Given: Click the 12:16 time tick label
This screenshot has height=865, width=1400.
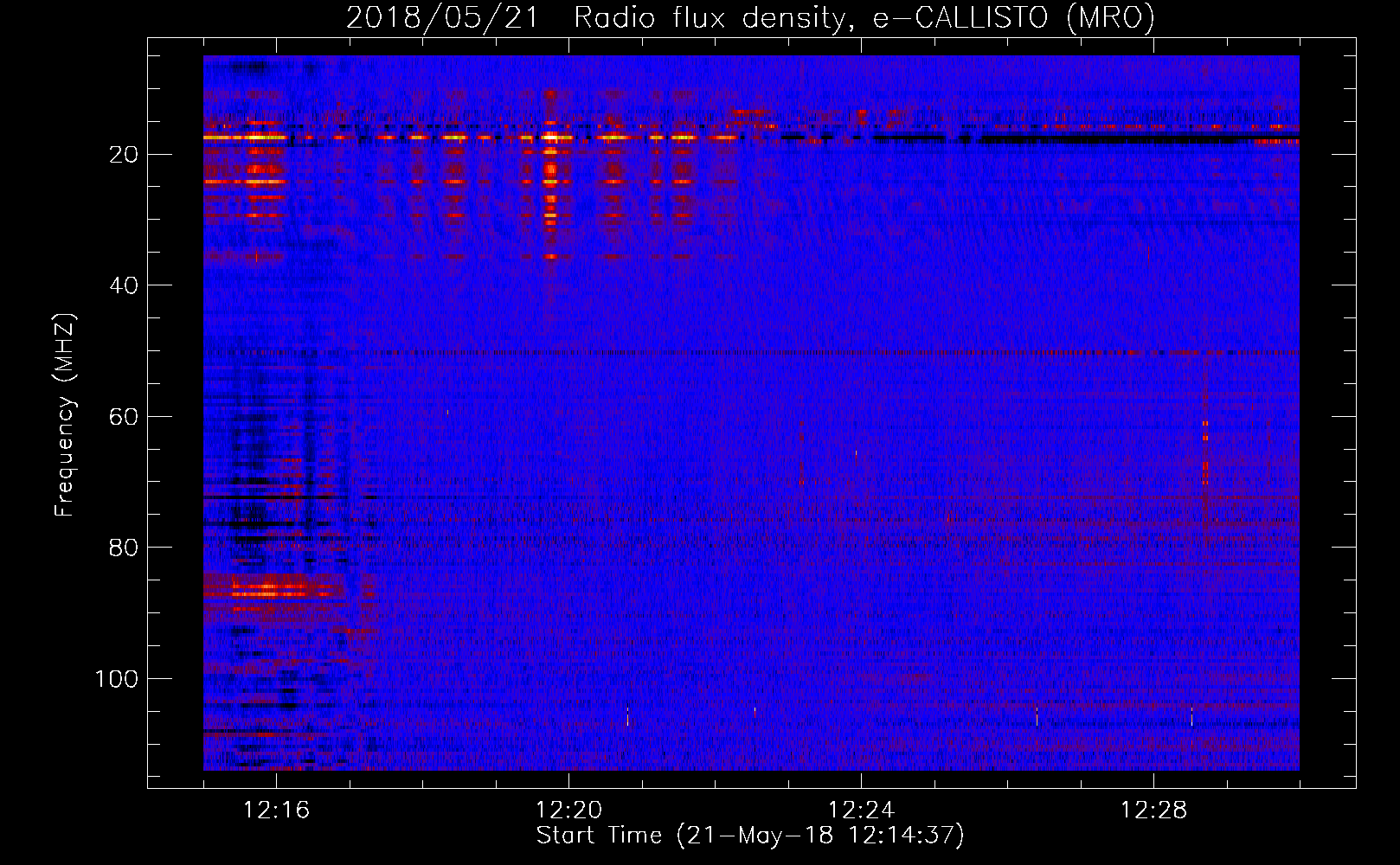Looking at the screenshot, I should coord(276,811).
